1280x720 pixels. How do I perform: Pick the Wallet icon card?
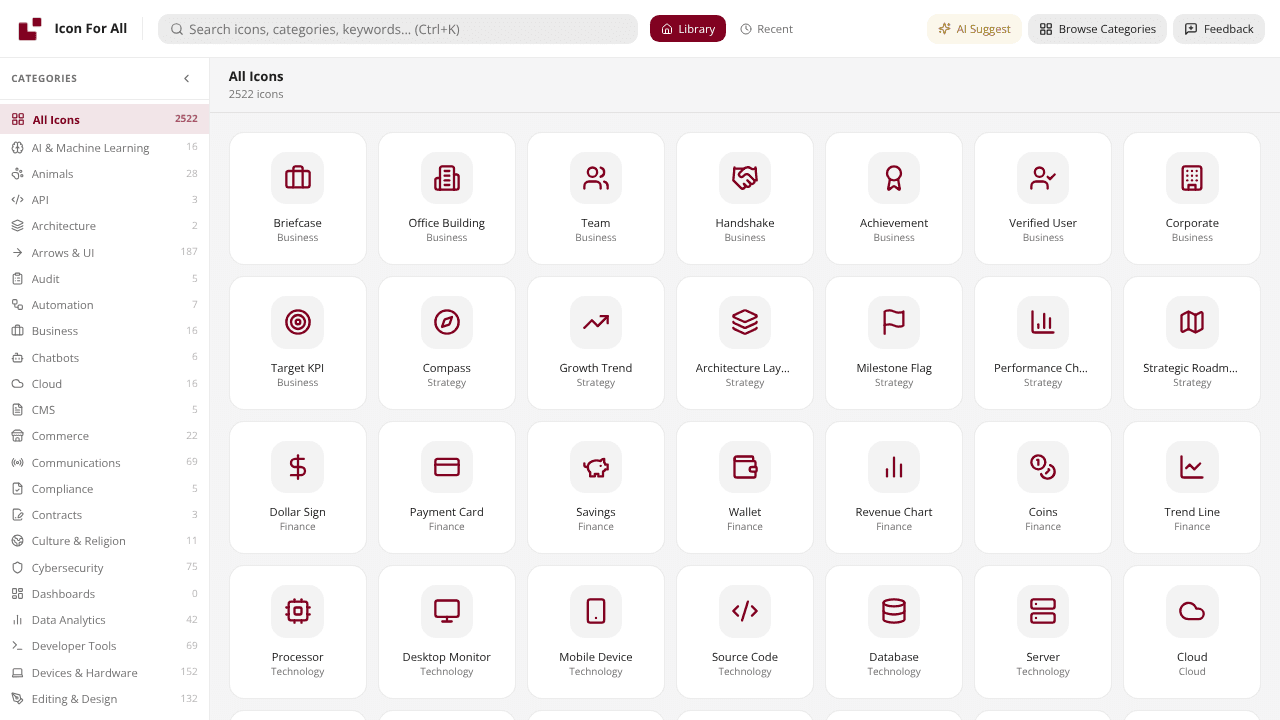pyautogui.click(x=745, y=487)
